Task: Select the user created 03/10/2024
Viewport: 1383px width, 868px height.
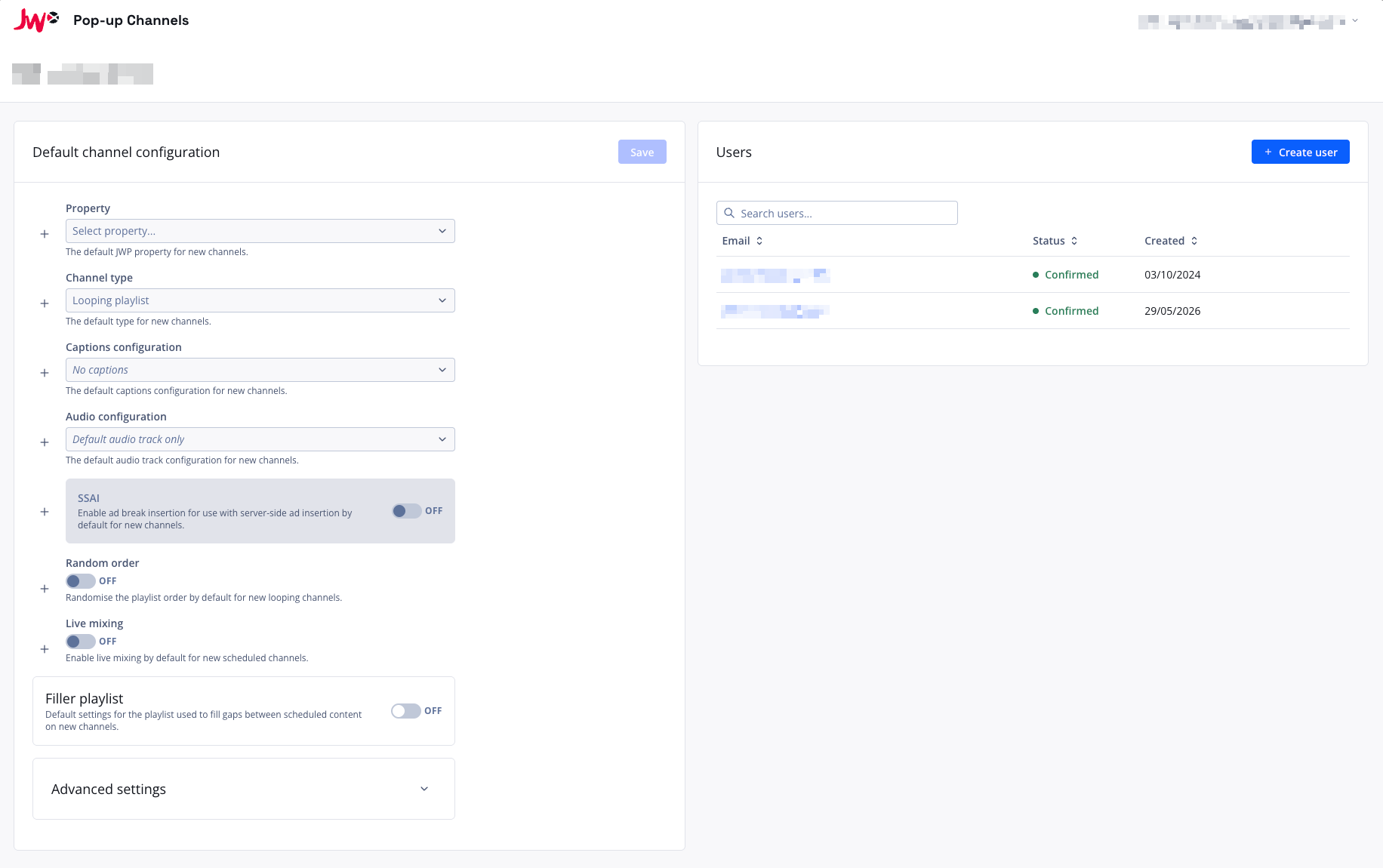Action: [1033, 275]
